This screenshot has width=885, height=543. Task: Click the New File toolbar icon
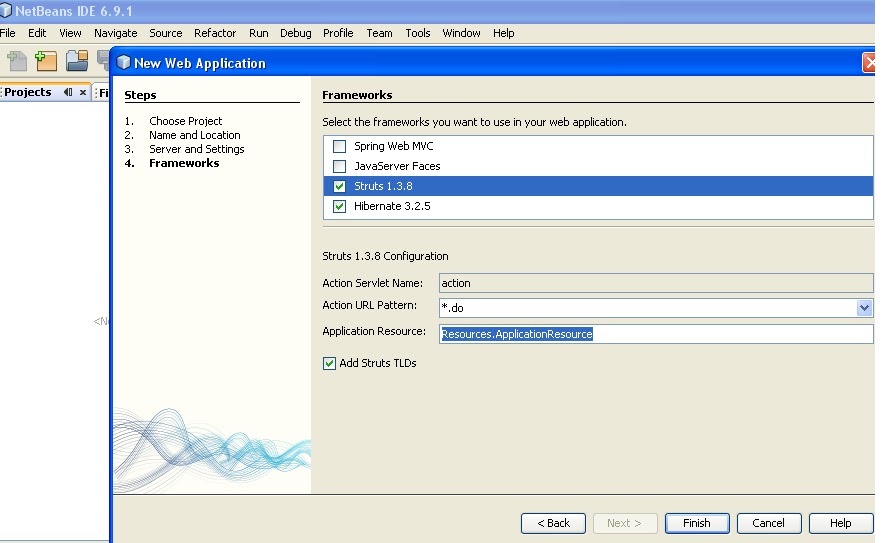(x=17, y=60)
